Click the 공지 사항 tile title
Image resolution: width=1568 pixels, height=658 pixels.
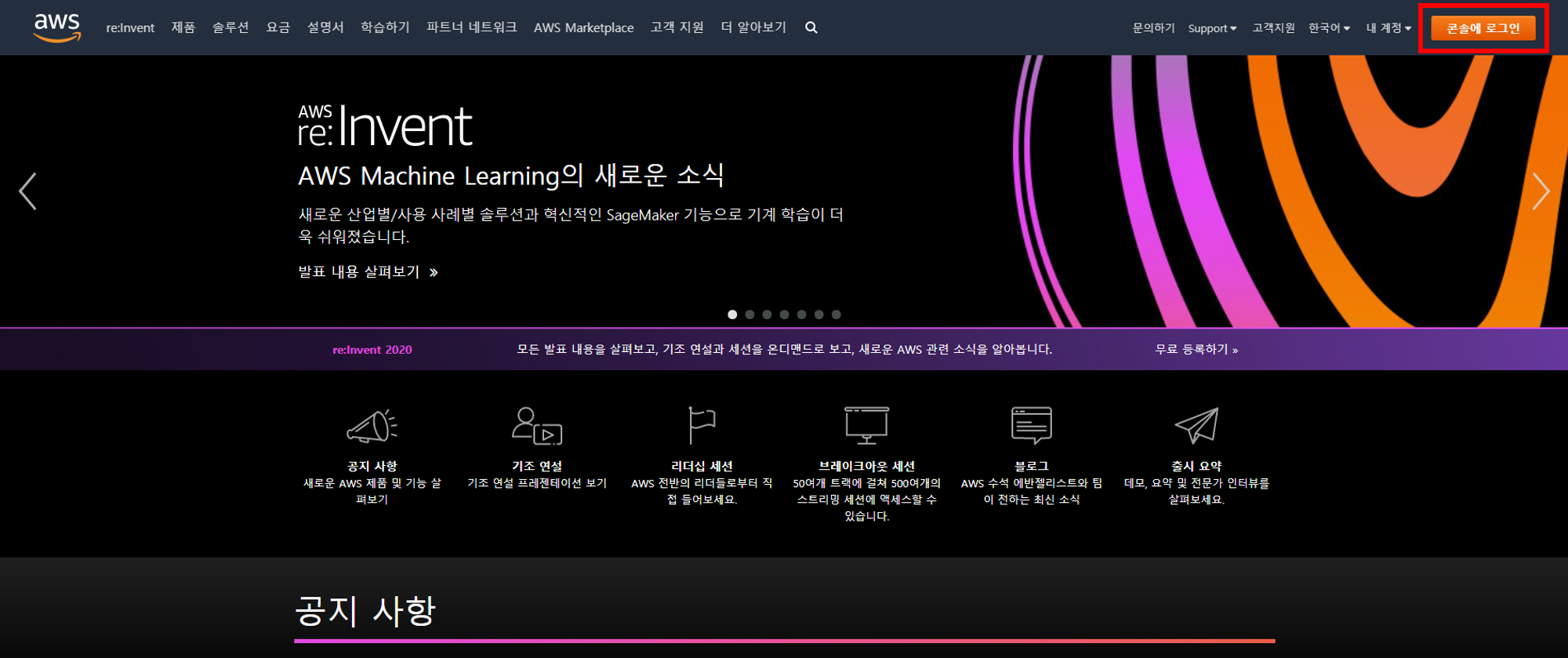tap(372, 466)
